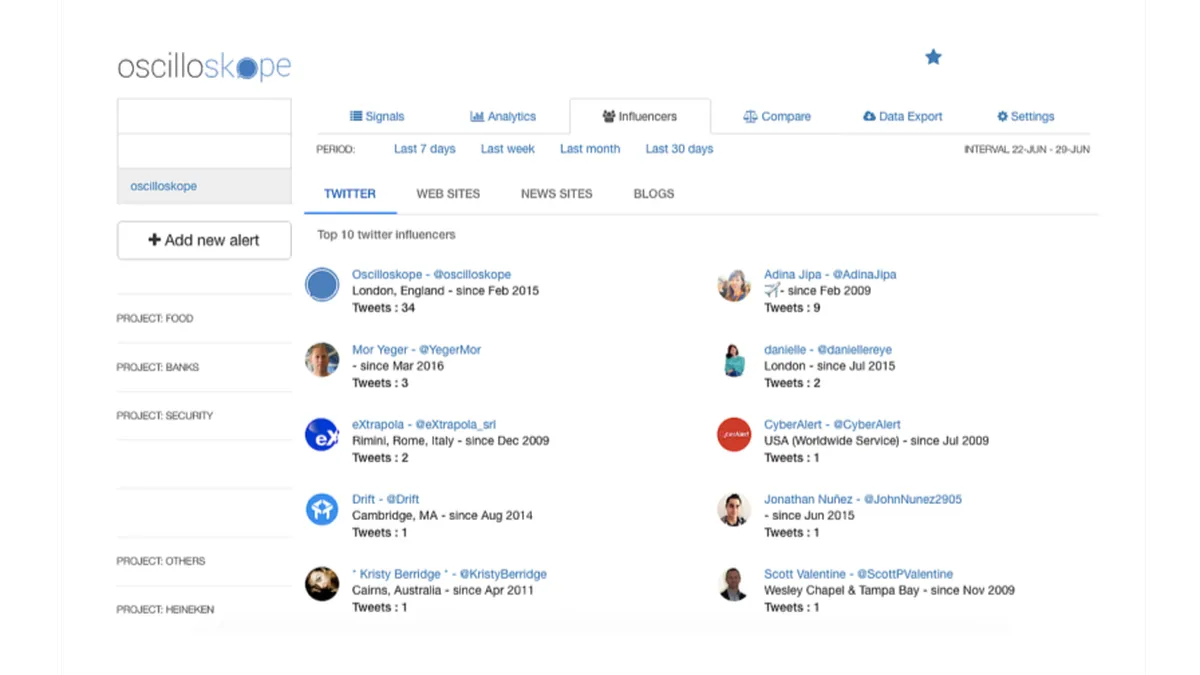The image size is (1200, 675).
Task: Select the oscilloskope alert in sidebar
Action: tap(204, 186)
